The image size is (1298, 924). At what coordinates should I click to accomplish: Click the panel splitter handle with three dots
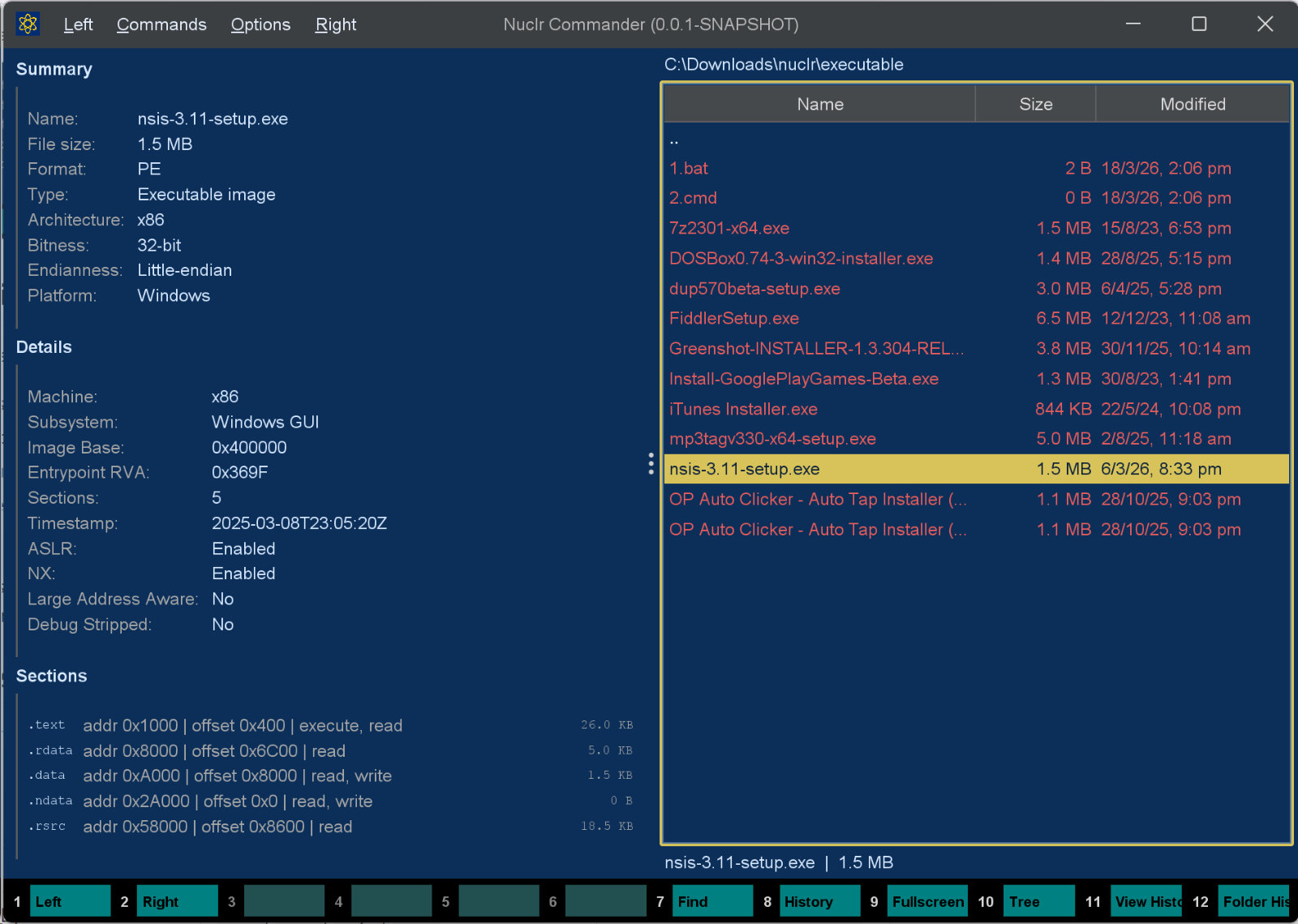click(651, 463)
